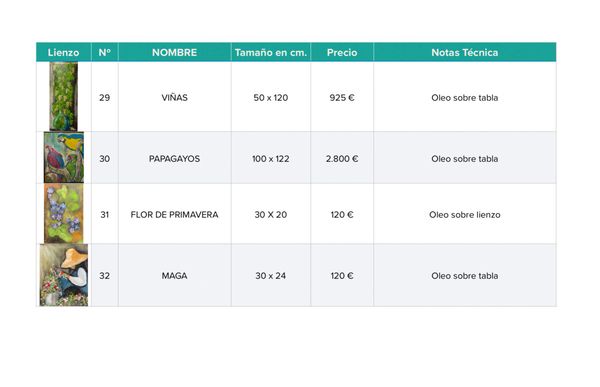Select the 100 x 122 size cell

coord(271,158)
